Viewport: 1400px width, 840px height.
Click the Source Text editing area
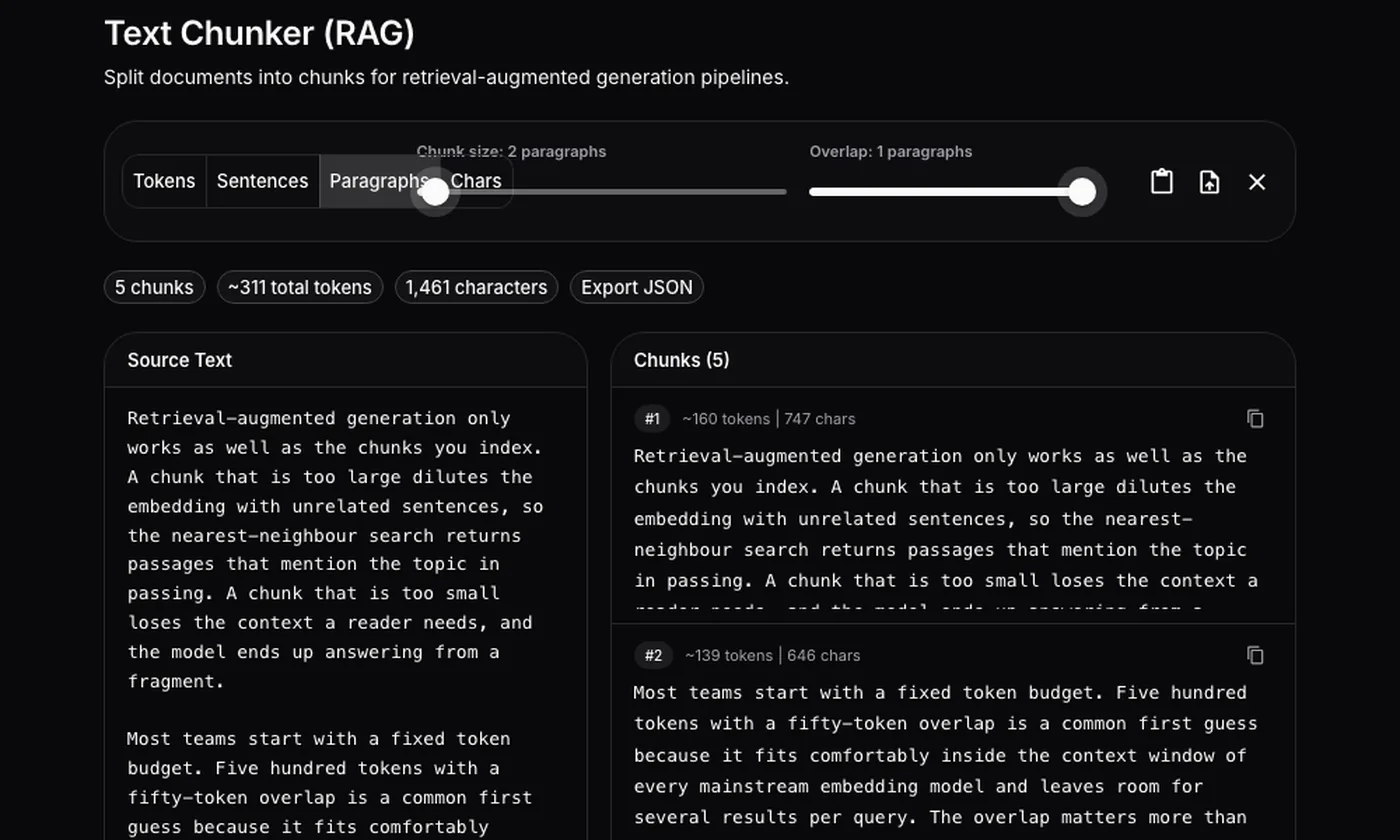tap(346, 614)
